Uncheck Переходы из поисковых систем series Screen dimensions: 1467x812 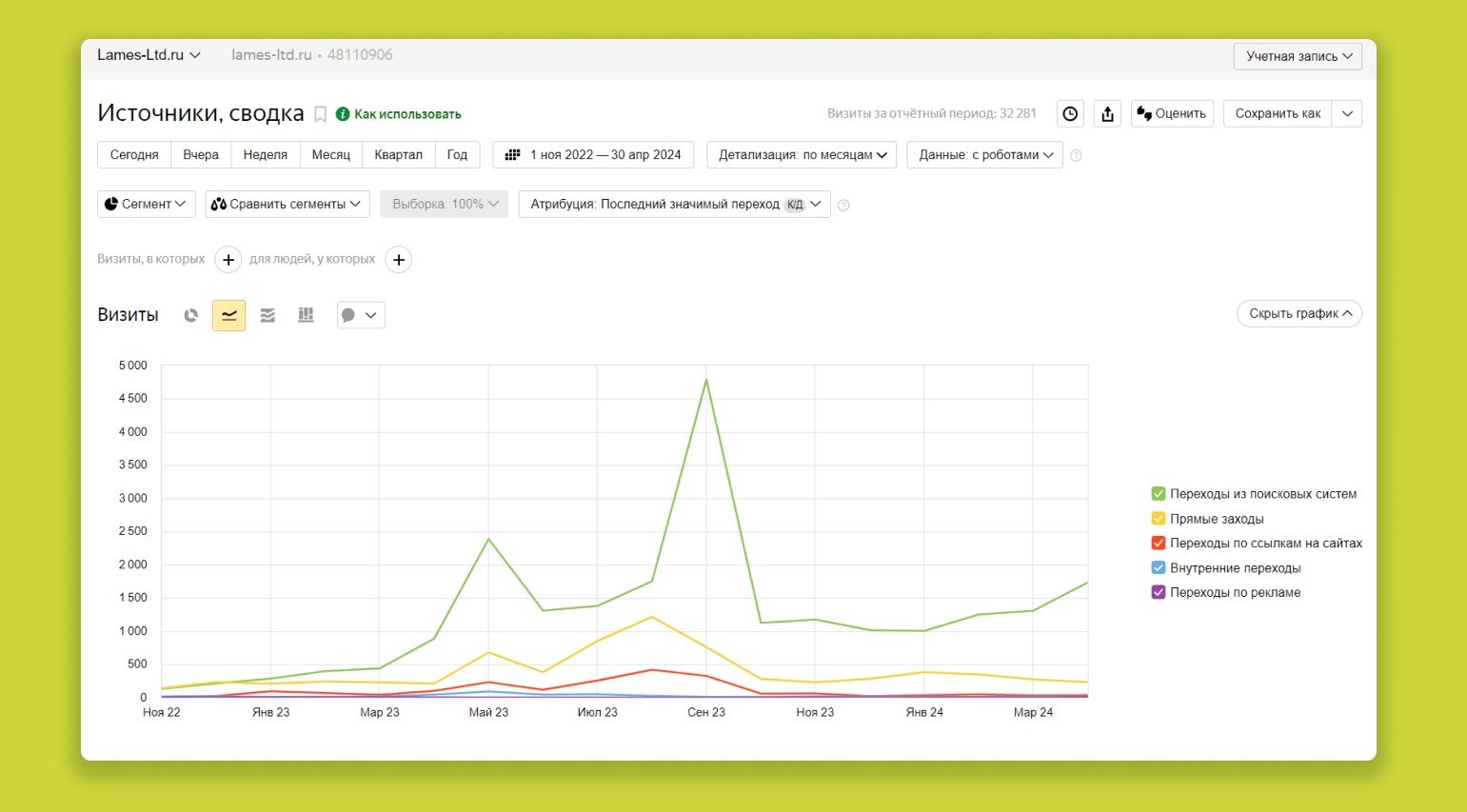1158,494
